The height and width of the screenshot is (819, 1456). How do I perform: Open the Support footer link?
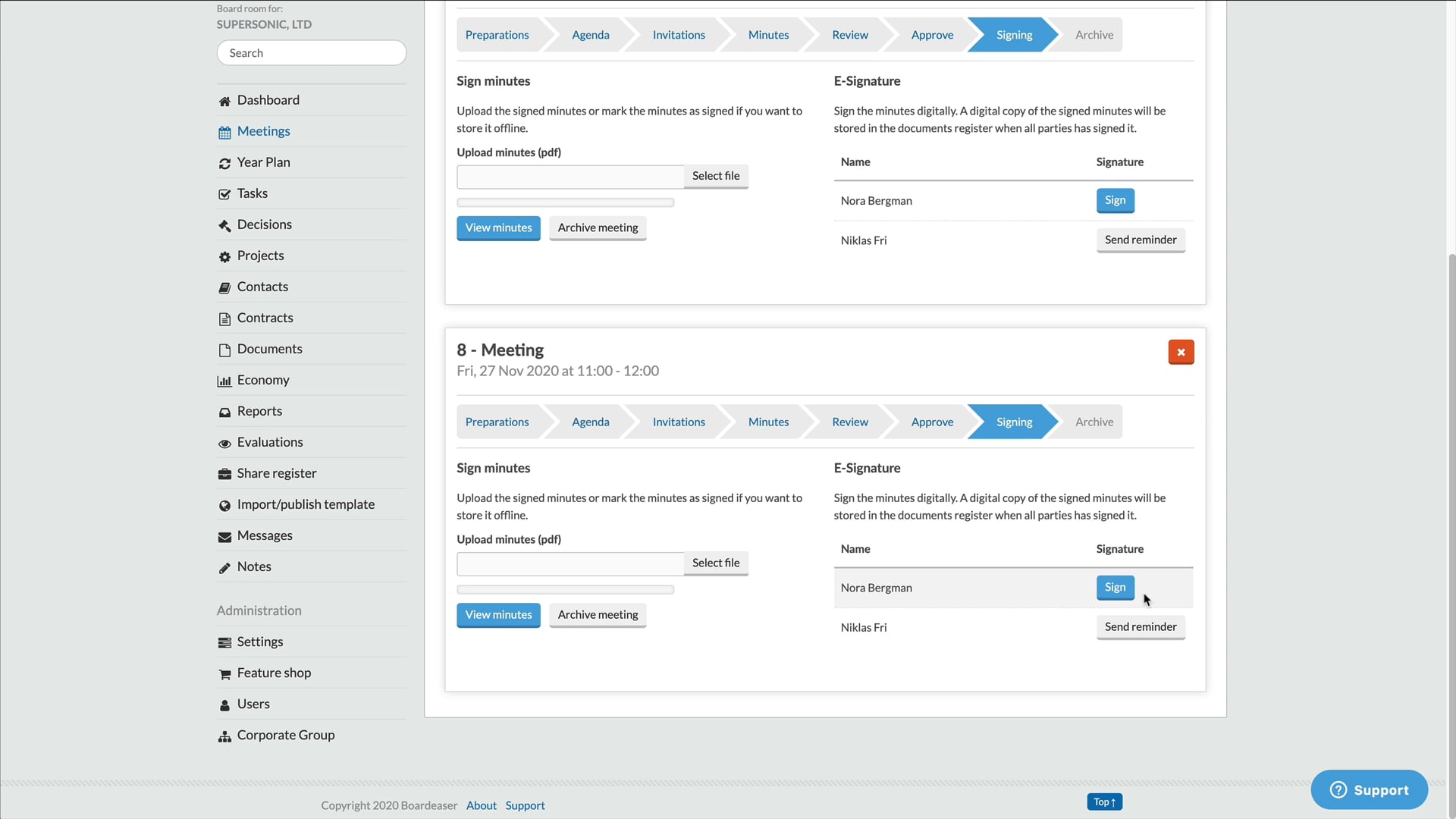tap(525, 805)
